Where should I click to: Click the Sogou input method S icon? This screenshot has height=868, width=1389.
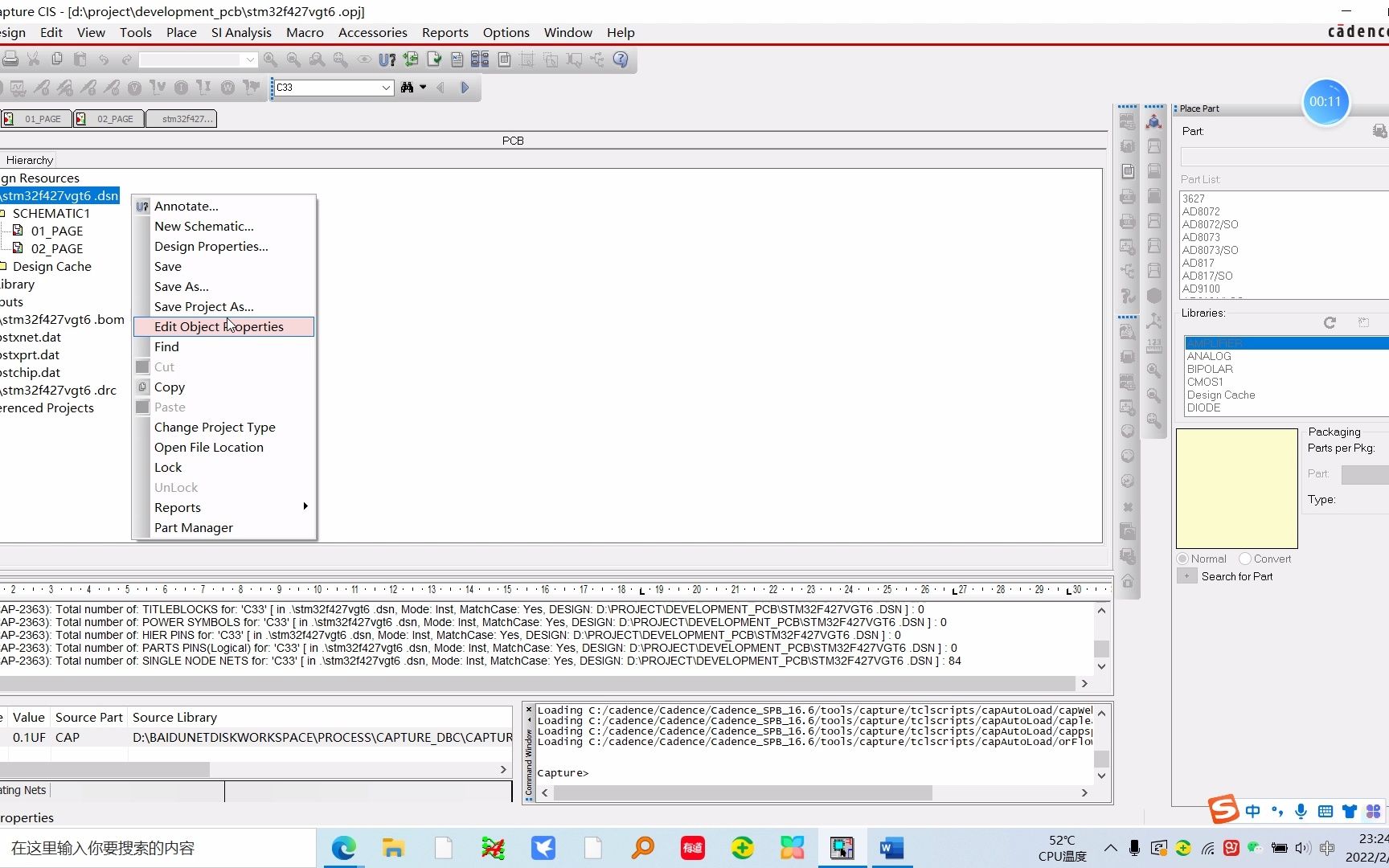point(1223,809)
